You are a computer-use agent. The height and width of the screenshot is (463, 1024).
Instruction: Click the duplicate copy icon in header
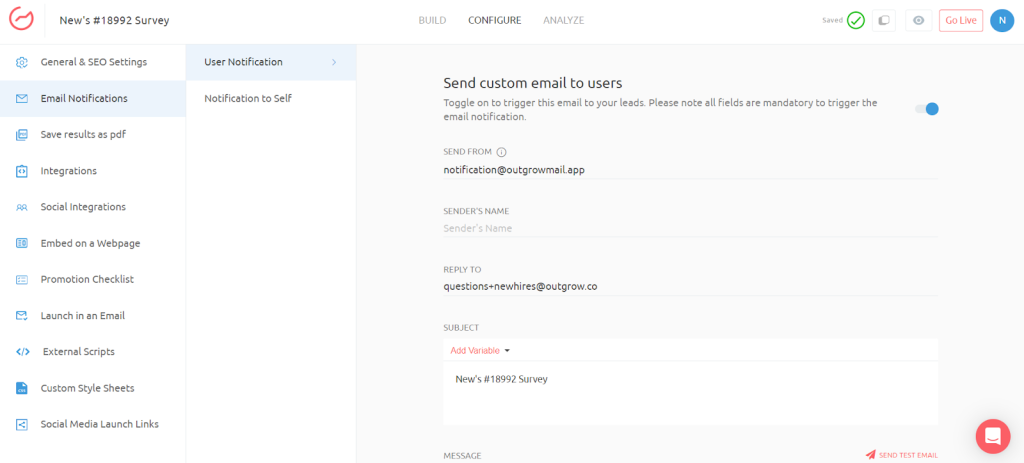[883, 20]
